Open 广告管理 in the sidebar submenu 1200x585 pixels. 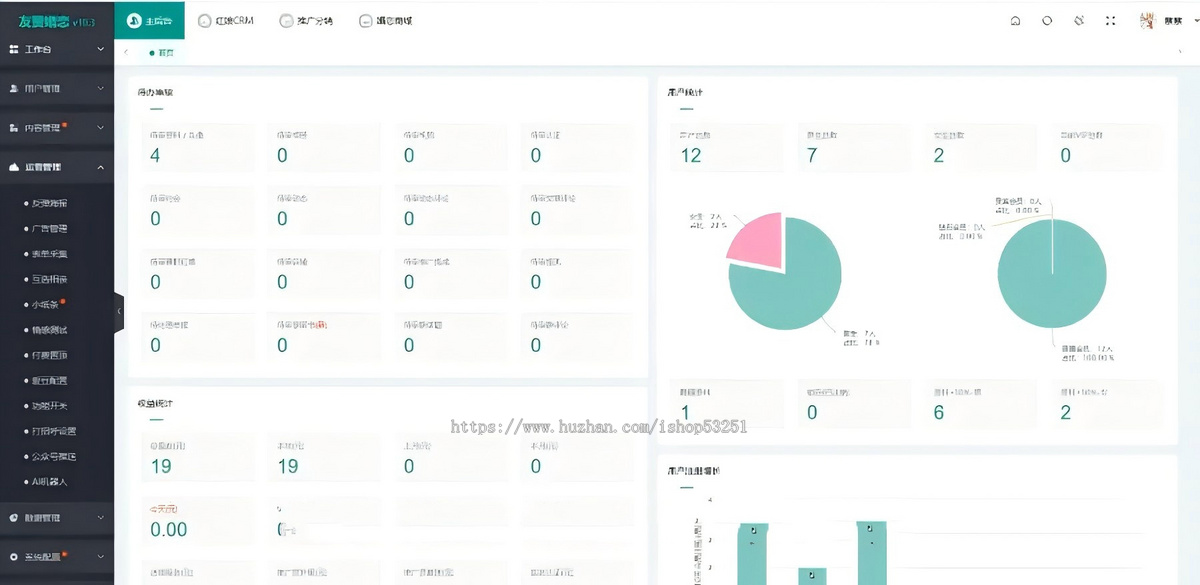50,228
